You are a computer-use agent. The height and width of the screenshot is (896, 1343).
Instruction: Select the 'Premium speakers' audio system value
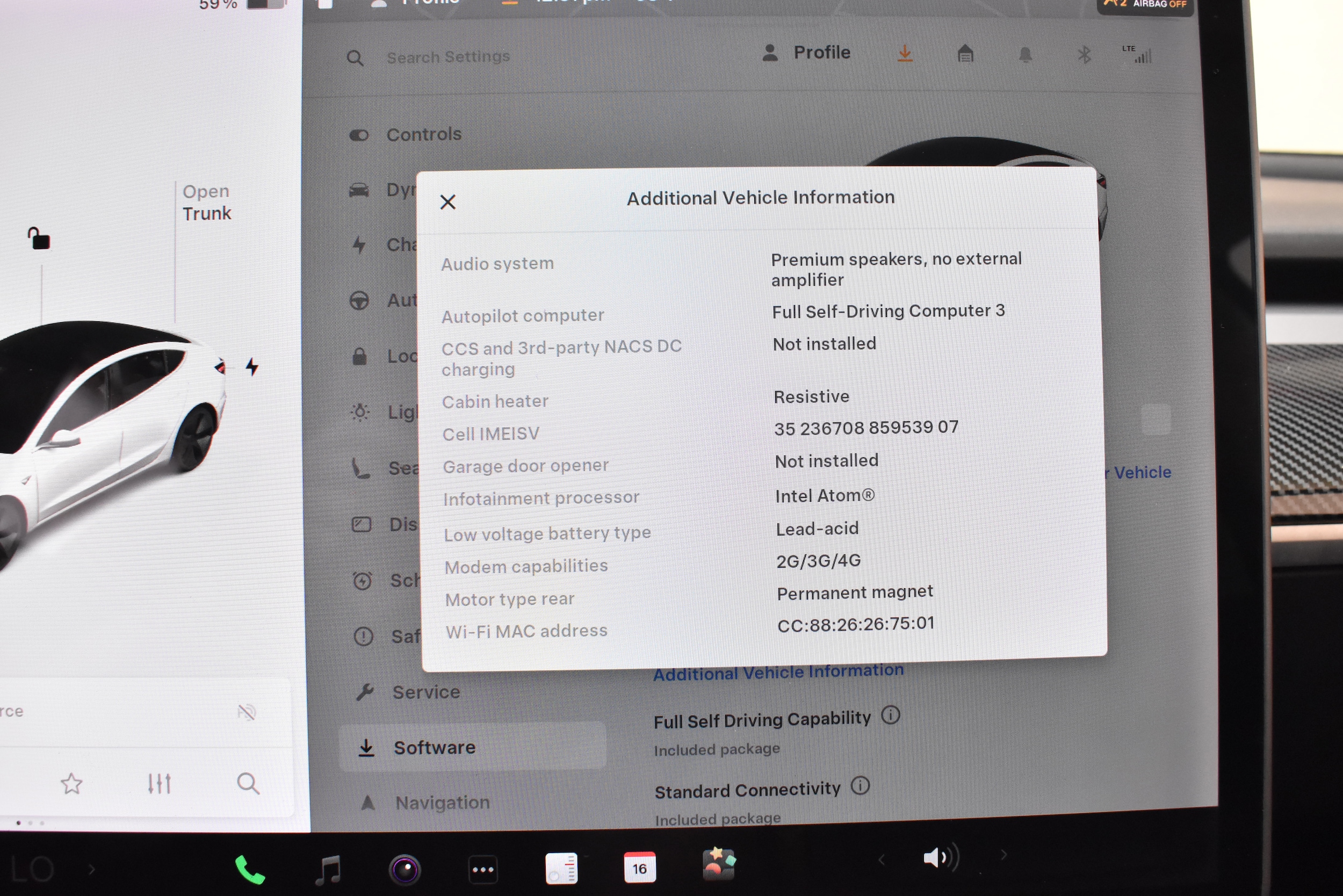(896, 269)
